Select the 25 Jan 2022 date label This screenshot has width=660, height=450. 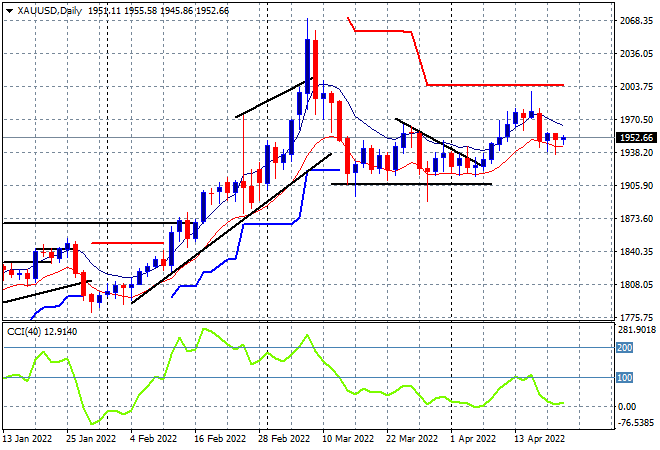click(91, 439)
